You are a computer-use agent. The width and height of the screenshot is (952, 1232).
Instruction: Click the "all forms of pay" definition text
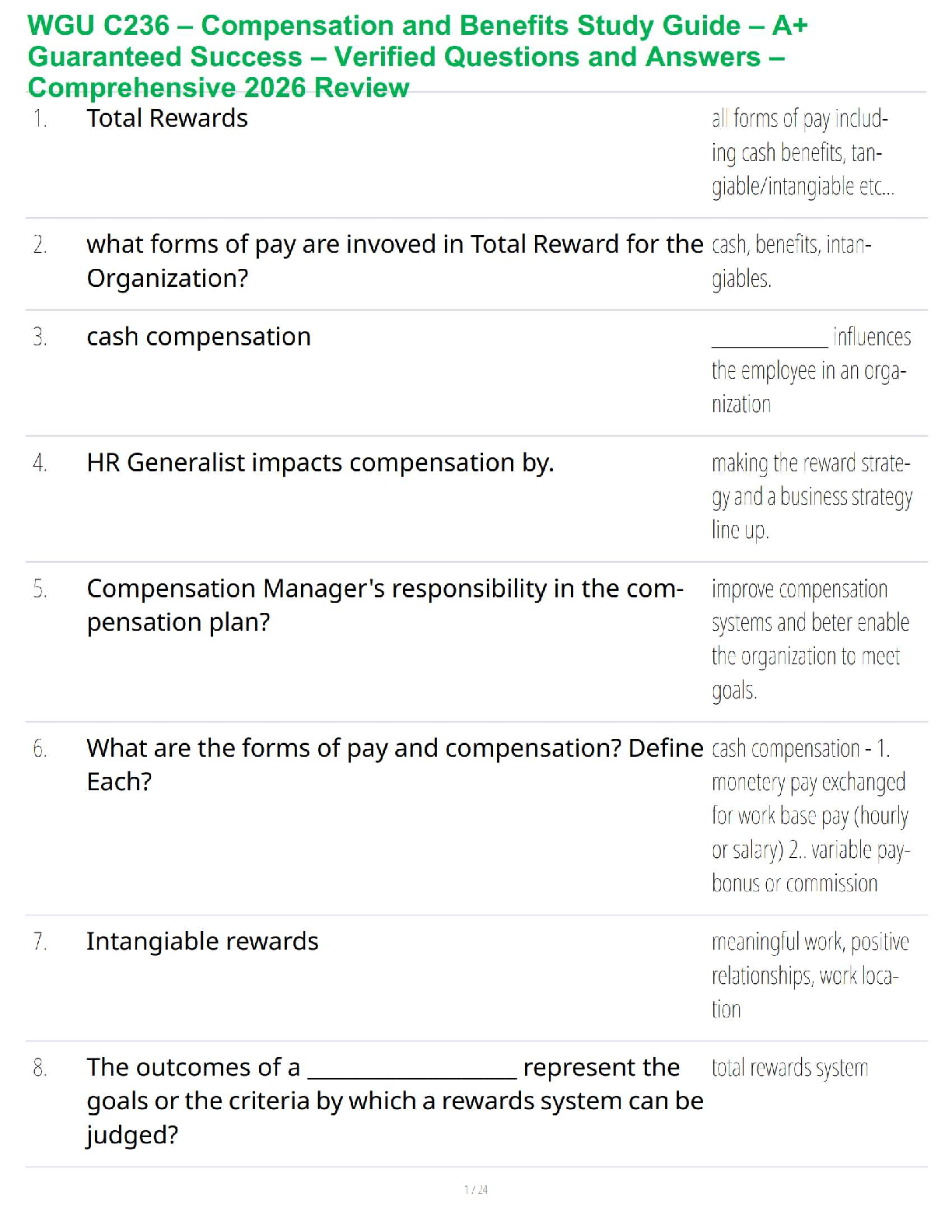point(802,152)
